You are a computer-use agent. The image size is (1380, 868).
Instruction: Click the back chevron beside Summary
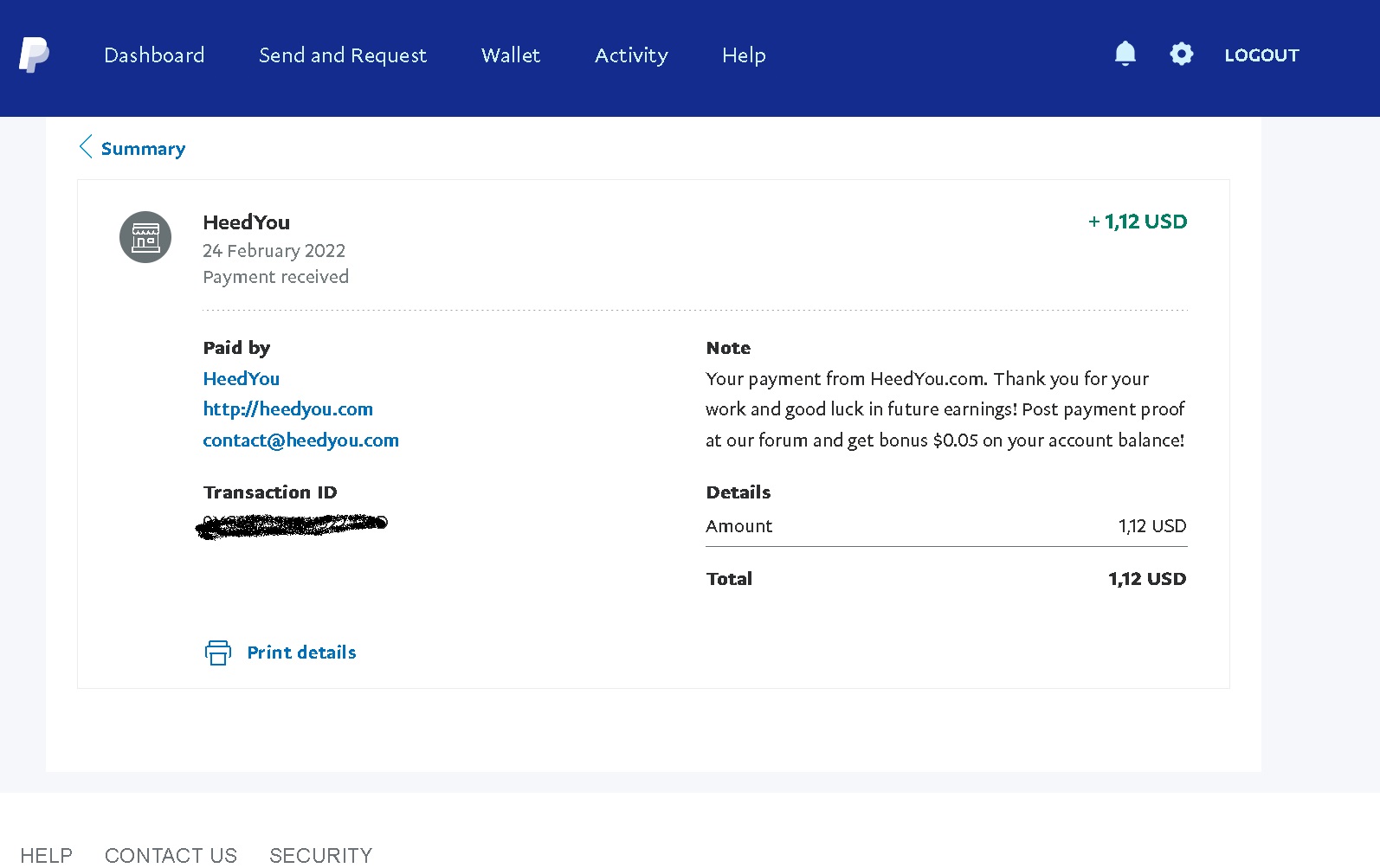point(86,147)
